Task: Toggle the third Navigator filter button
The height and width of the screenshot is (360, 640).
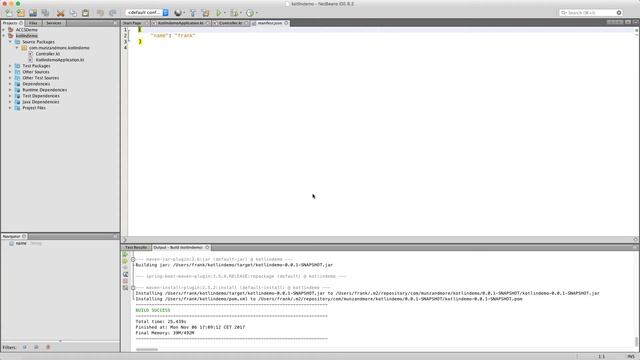Action: click(x=48, y=347)
